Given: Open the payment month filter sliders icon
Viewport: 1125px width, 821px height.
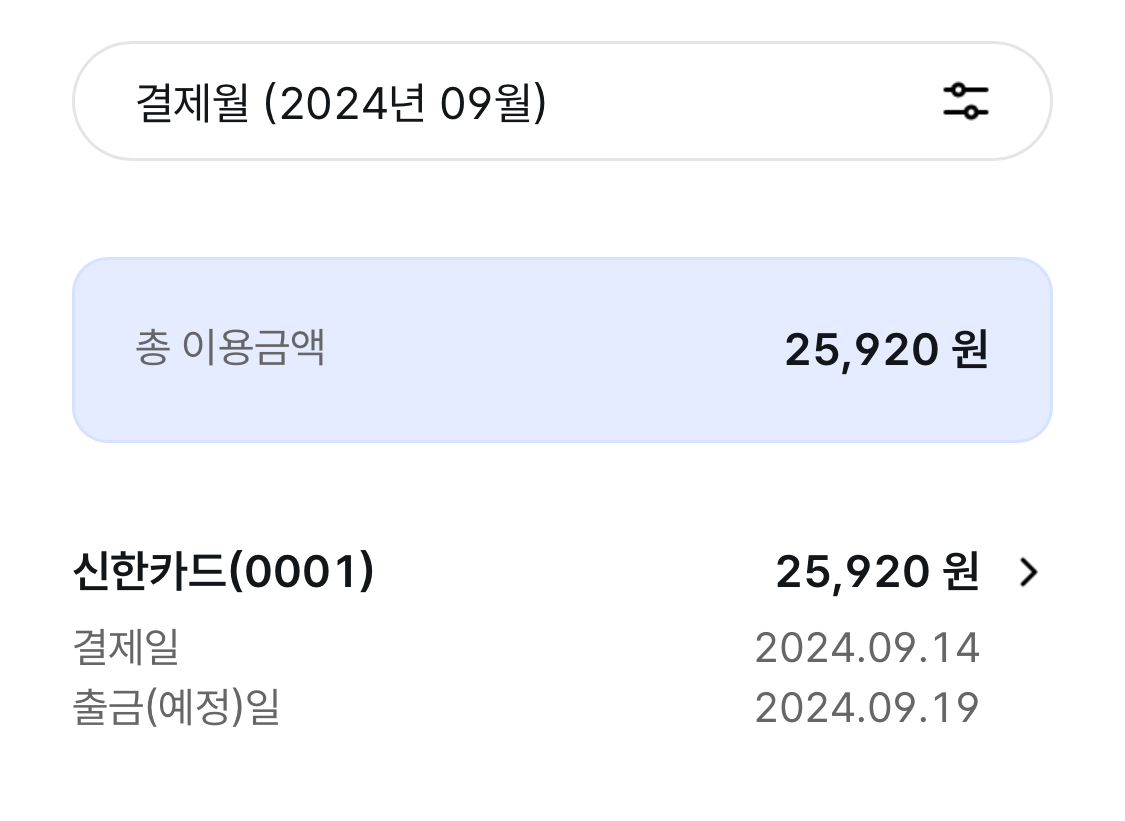Looking at the screenshot, I should pyautogui.click(x=965, y=101).
